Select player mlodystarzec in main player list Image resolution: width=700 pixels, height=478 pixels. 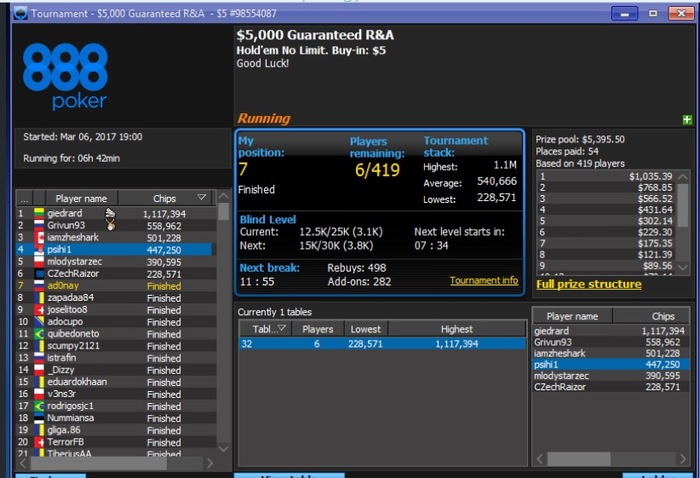(114, 262)
